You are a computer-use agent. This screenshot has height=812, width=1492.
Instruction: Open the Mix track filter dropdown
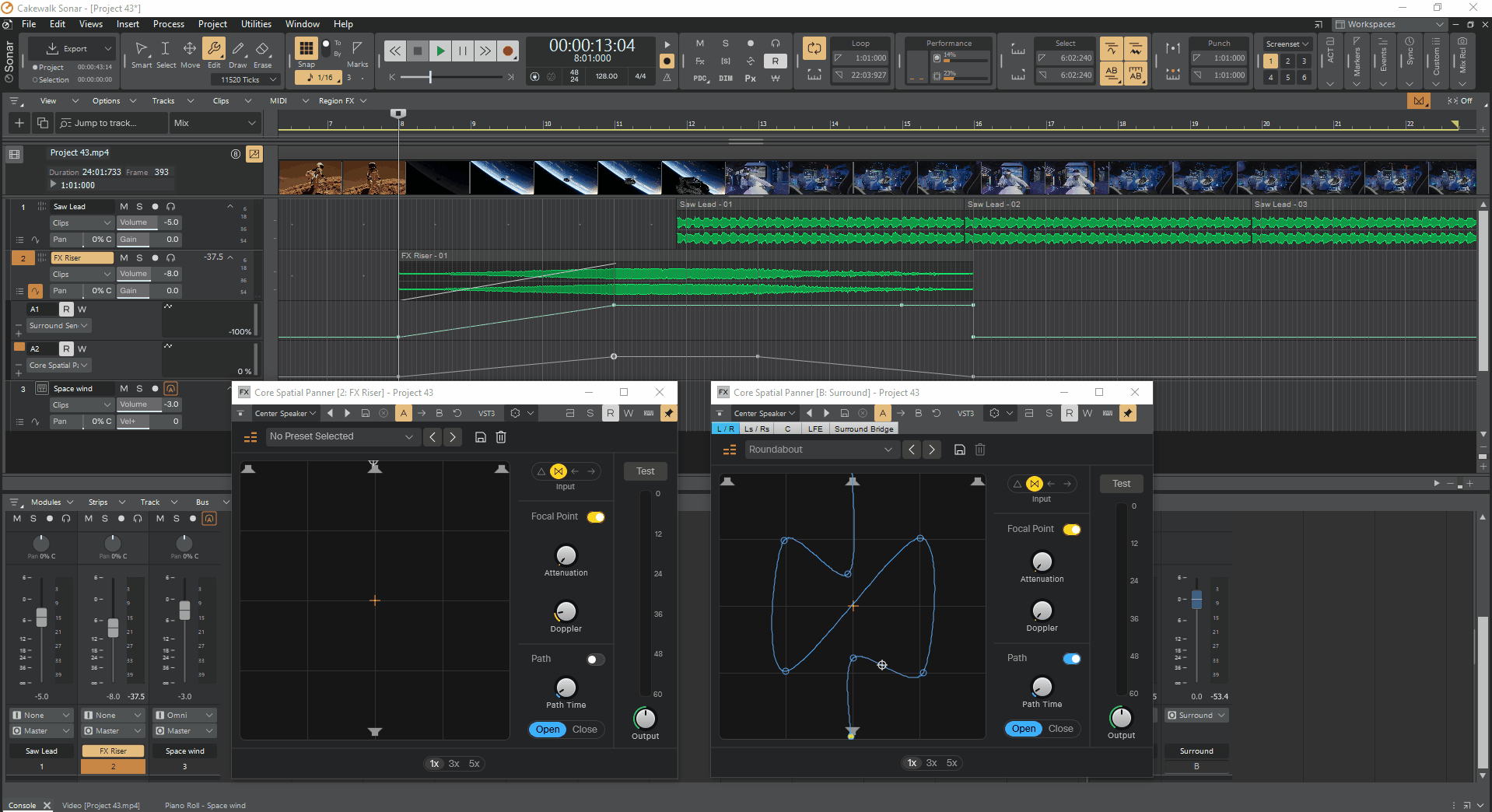[x=215, y=123]
